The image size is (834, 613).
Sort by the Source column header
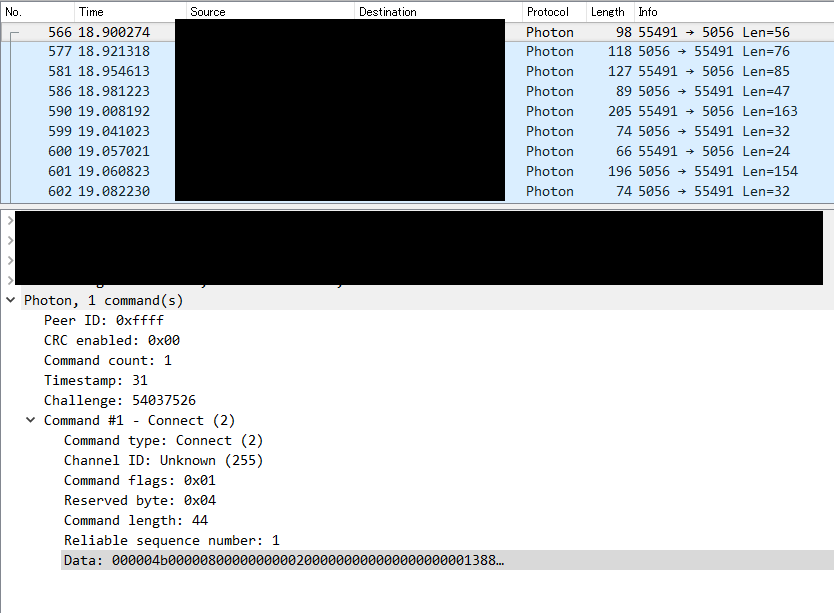(x=270, y=12)
